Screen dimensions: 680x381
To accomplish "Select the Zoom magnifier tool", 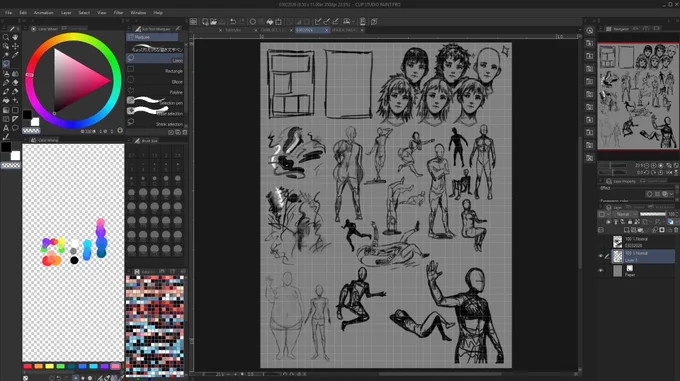I will click(6, 38).
